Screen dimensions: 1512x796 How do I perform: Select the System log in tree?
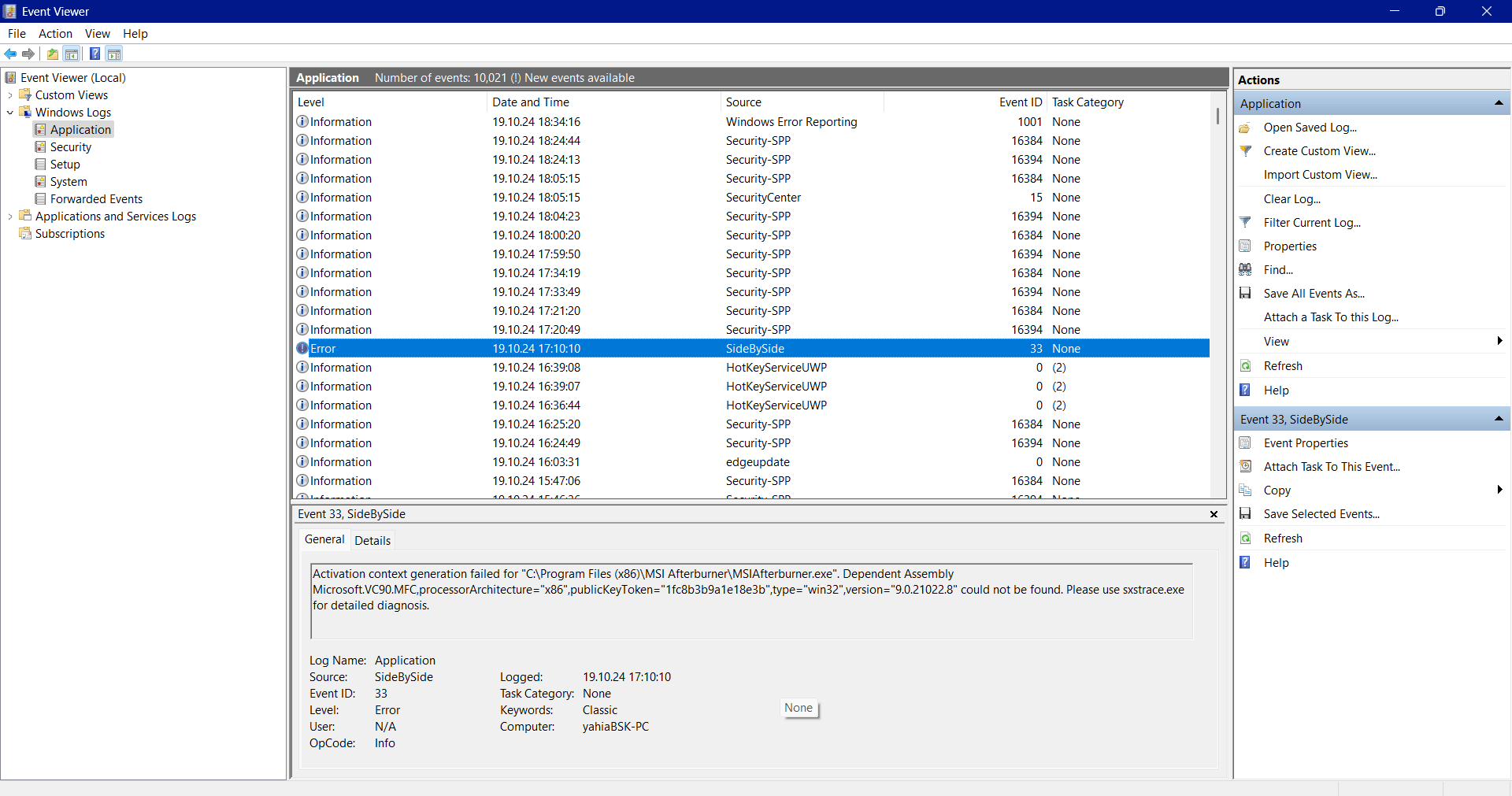pyautogui.click(x=69, y=182)
